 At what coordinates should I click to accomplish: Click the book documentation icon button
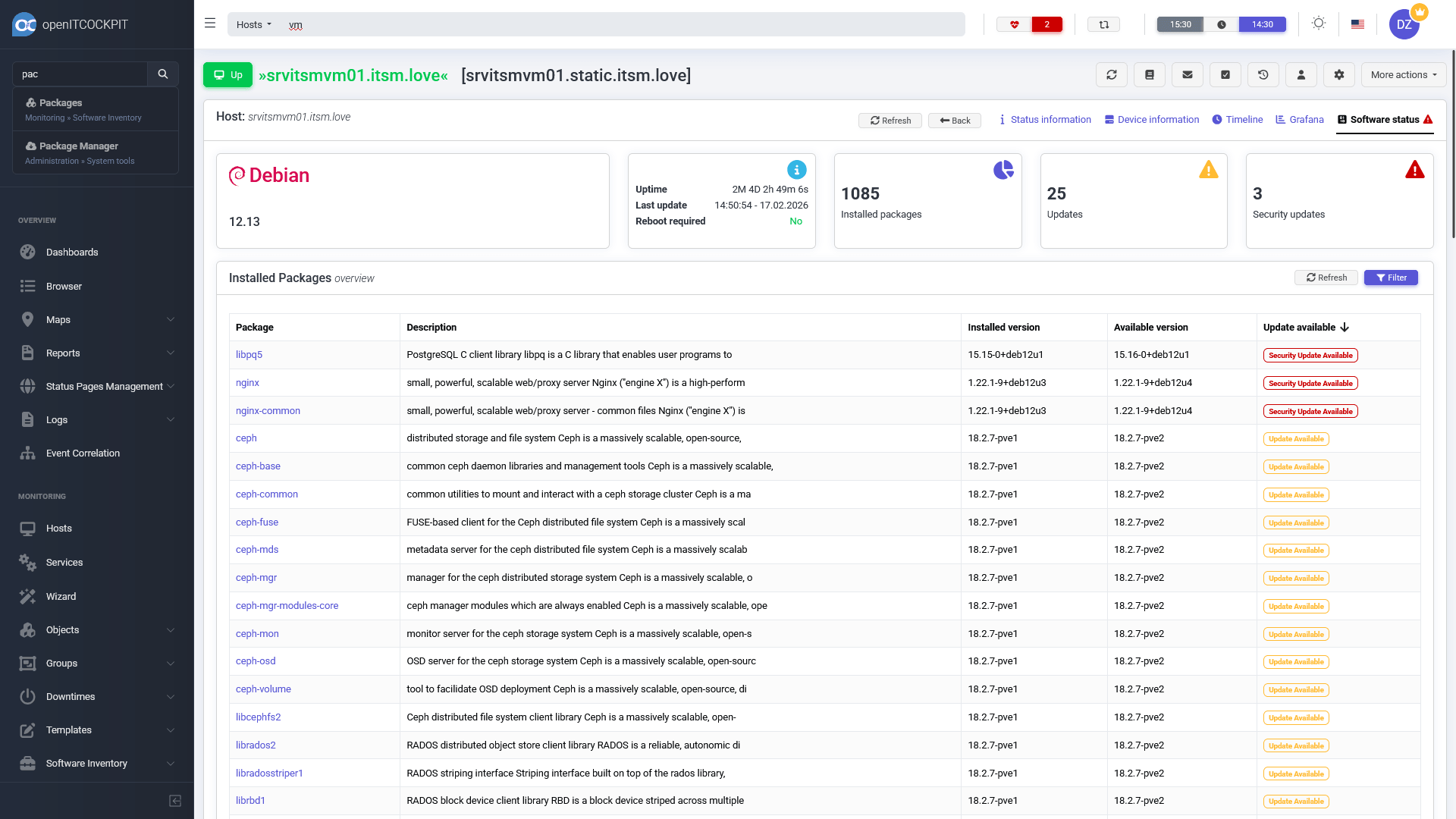1149,75
